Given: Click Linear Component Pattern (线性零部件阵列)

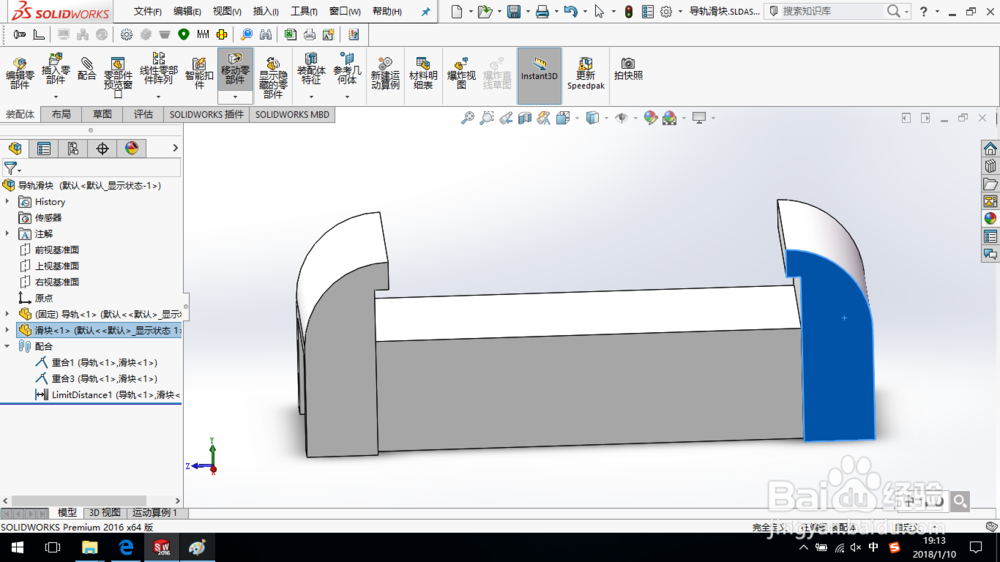Looking at the screenshot, I should [158, 69].
